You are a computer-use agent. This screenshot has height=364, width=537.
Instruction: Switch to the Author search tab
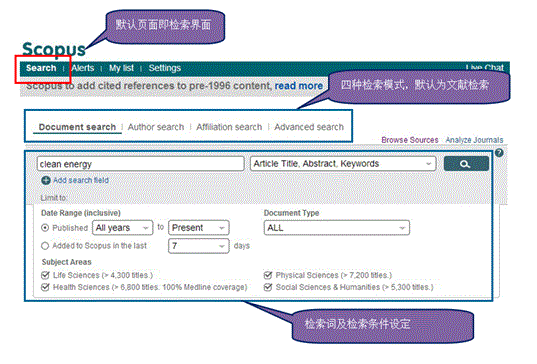tap(156, 127)
